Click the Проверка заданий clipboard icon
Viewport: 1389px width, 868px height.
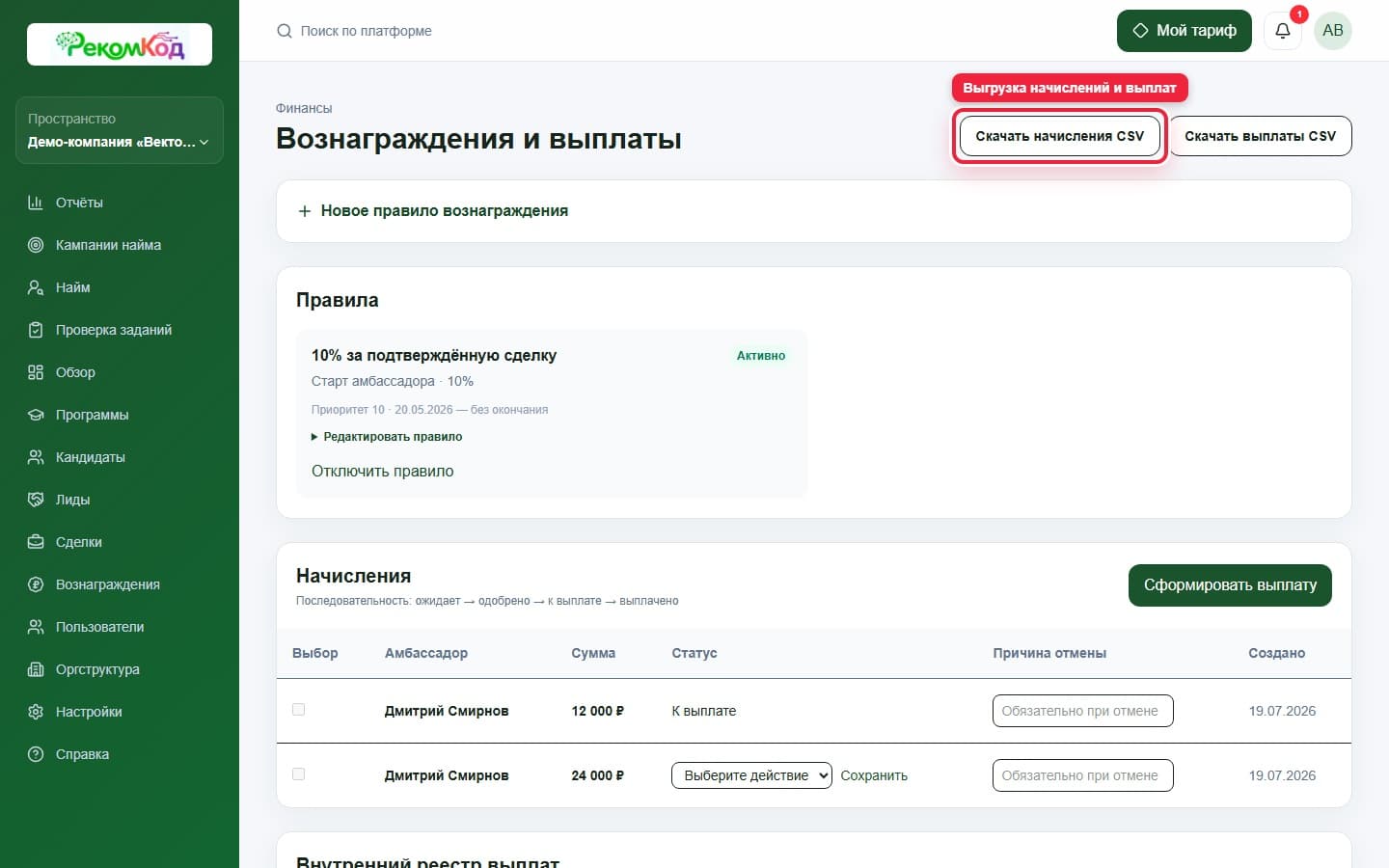(36, 330)
